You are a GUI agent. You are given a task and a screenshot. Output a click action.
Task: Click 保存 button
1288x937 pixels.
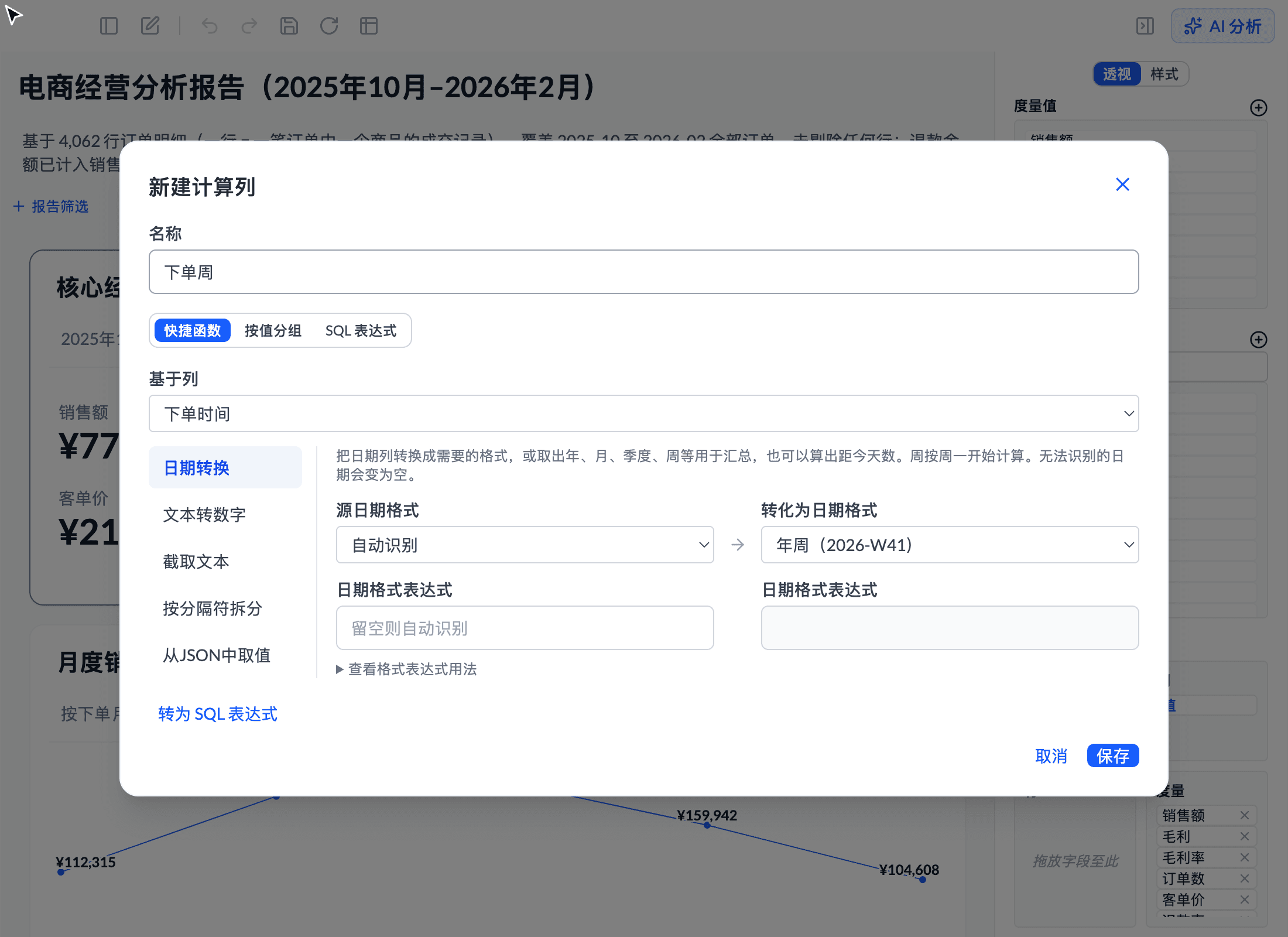[x=1112, y=755]
